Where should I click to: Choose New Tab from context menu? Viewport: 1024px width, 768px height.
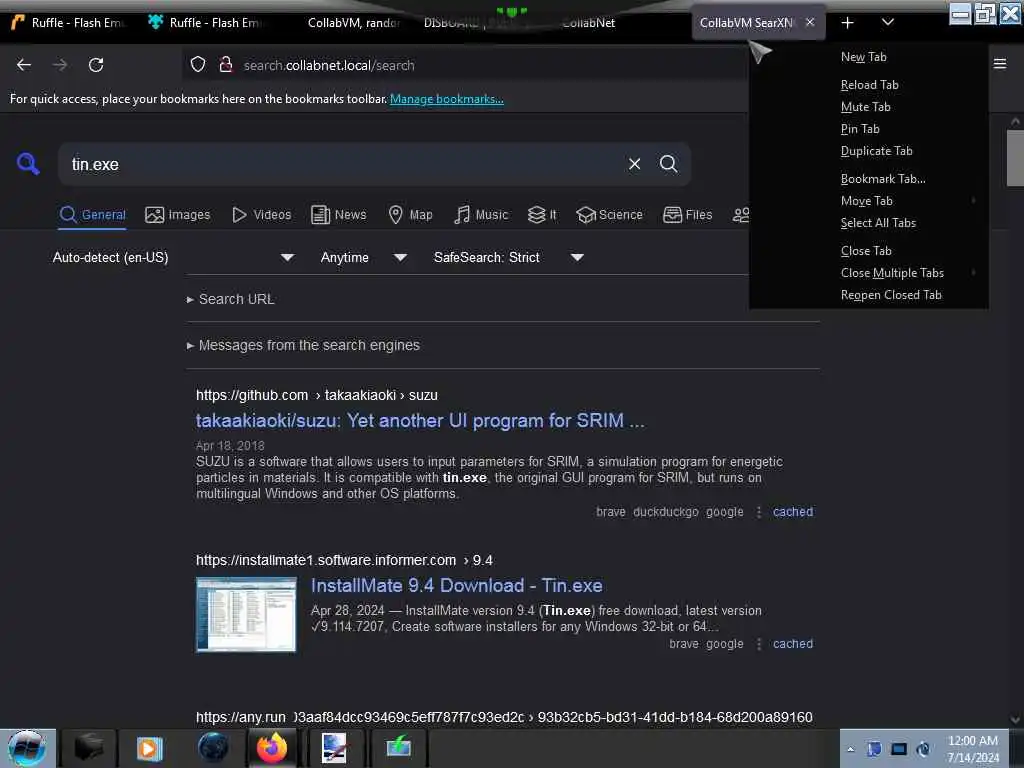tap(869, 57)
